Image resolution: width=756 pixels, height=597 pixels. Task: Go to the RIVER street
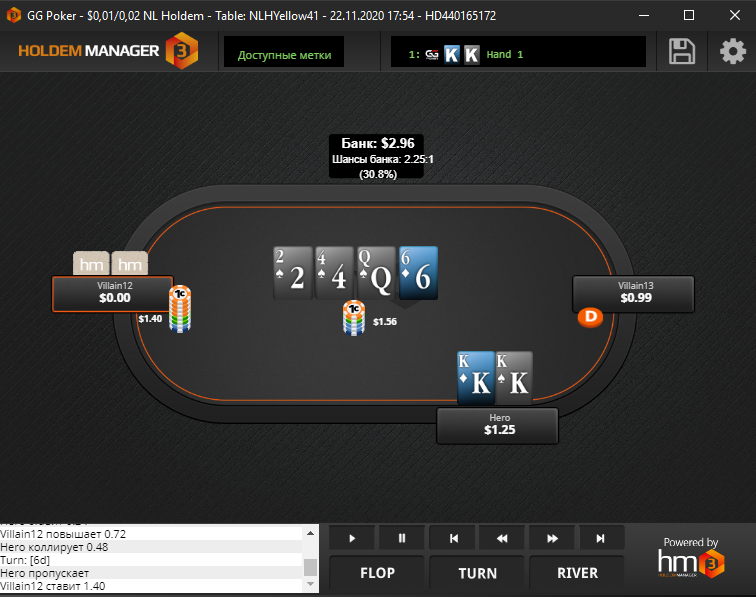[577, 573]
